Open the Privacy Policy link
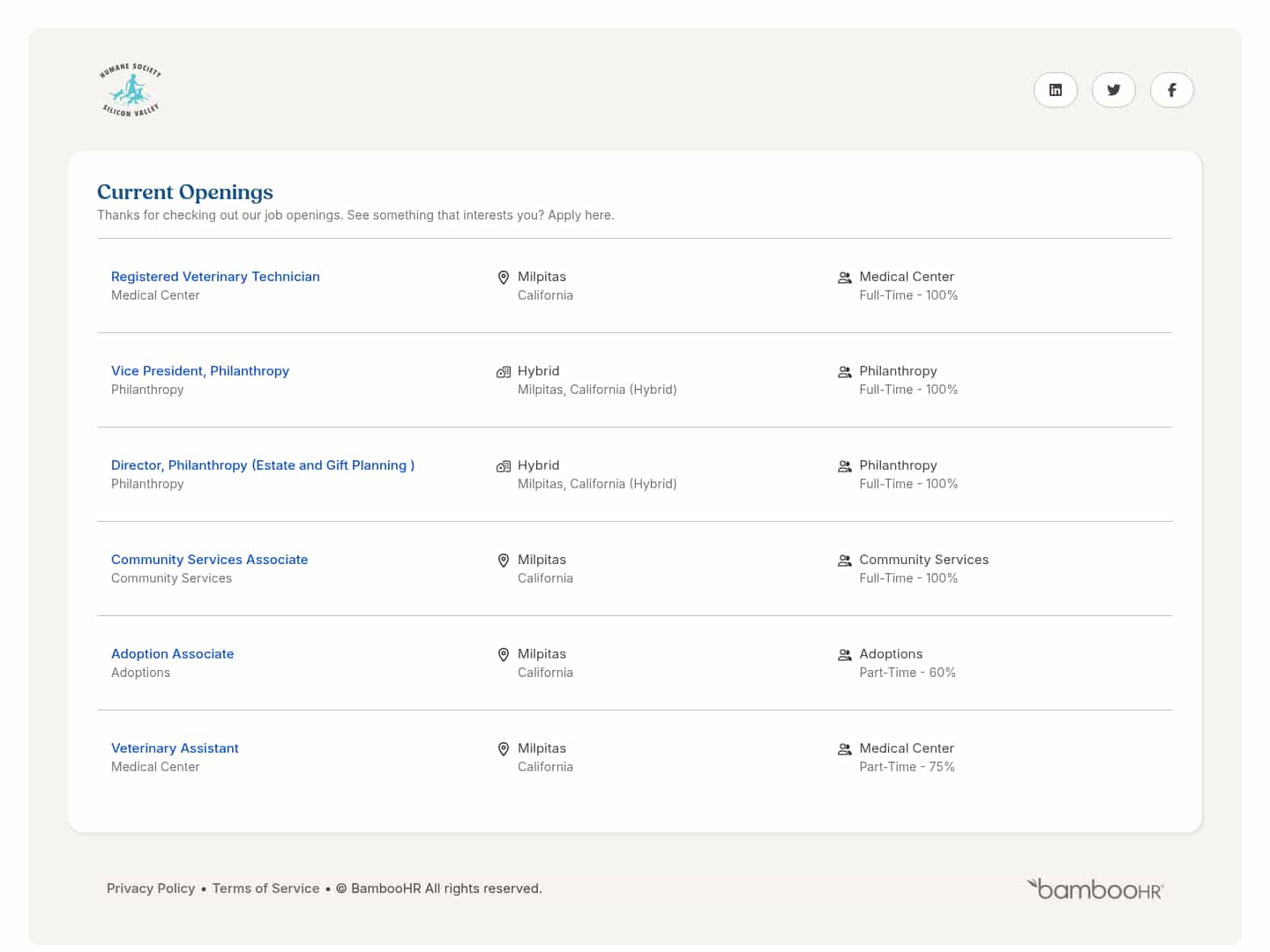This screenshot has width=1270, height=952. (151, 889)
